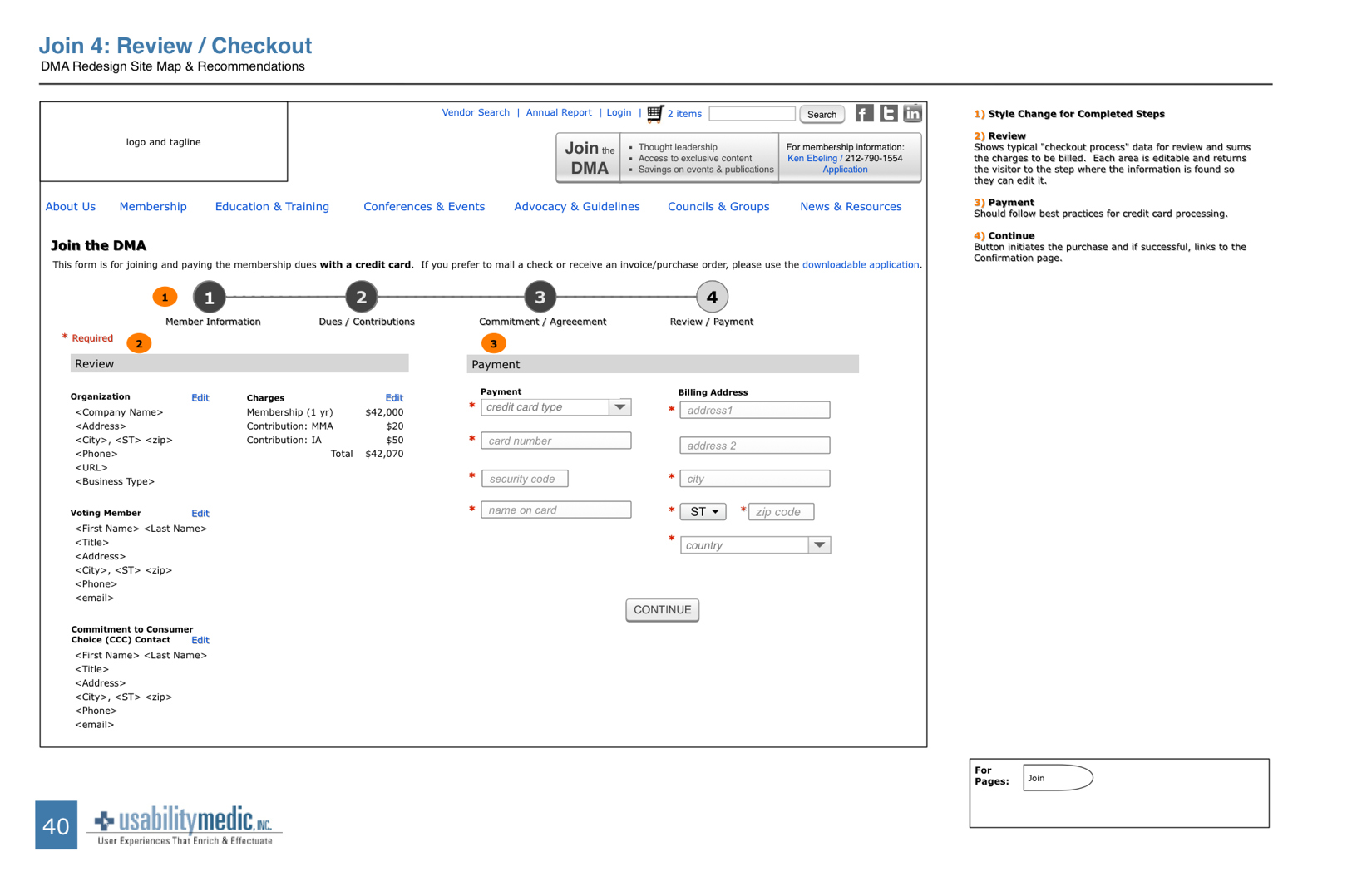Go to step 3 Commitment / Agreement circle
The image size is (1362, 896).
pos(540,298)
